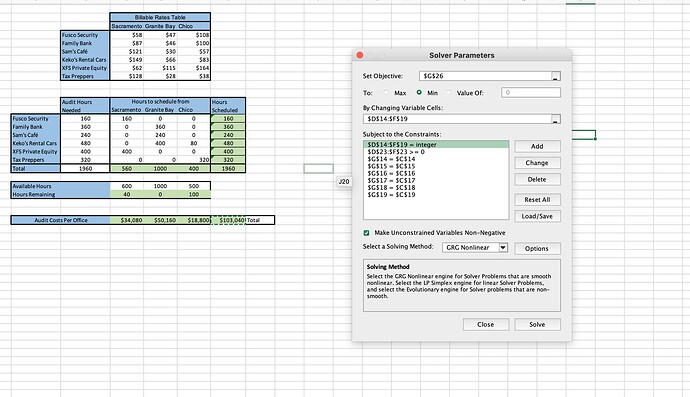This screenshot has height=397, width=690.
Task: Click the Add constraint button
Action: [x=537, y=146]
